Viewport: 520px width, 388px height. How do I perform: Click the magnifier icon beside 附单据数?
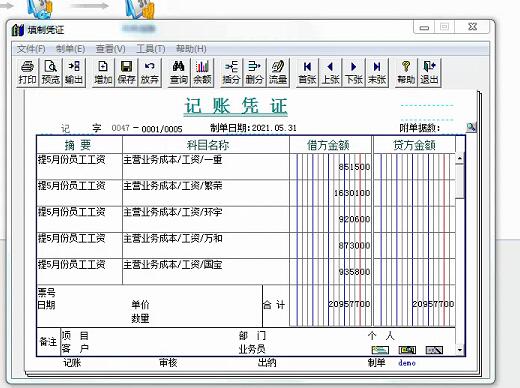(x=471, y=127)
